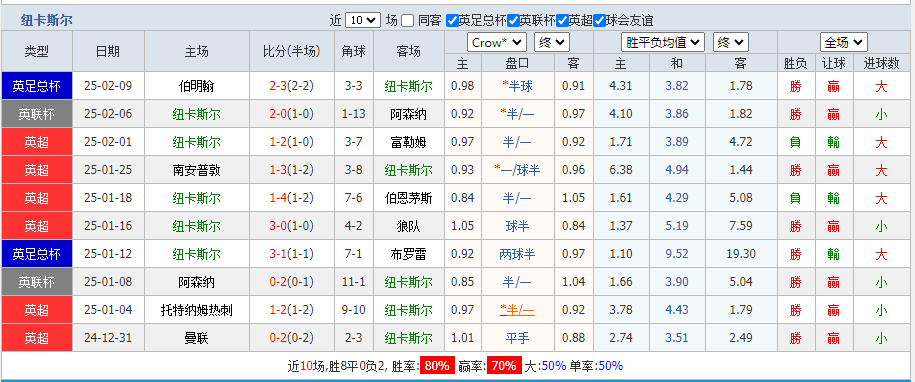Click the 80% win rate badge
Image resolution: width=915 pixels, height=382 pixels.
(436, 366)
